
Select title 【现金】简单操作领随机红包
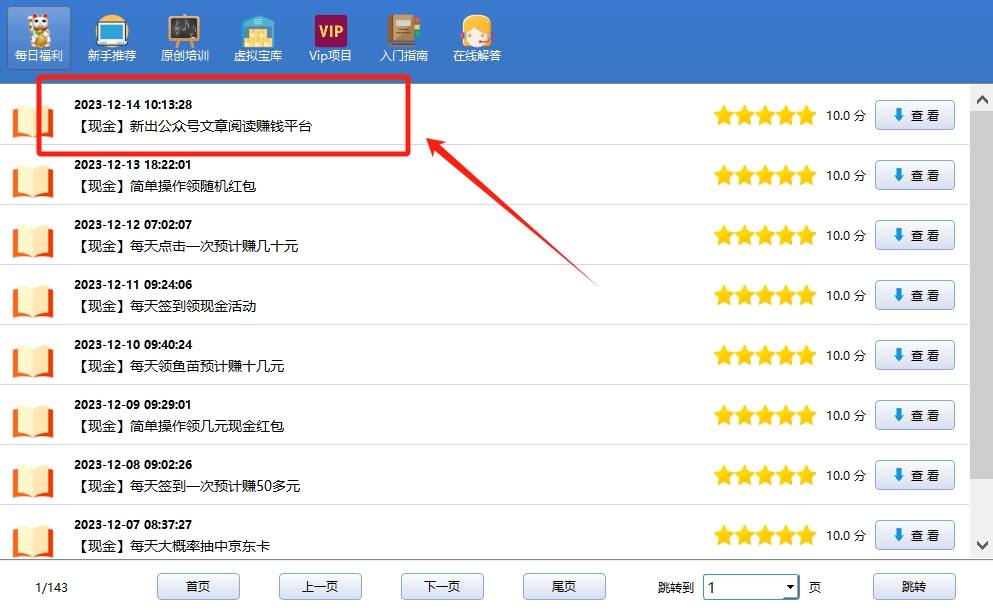click(165, 186)
